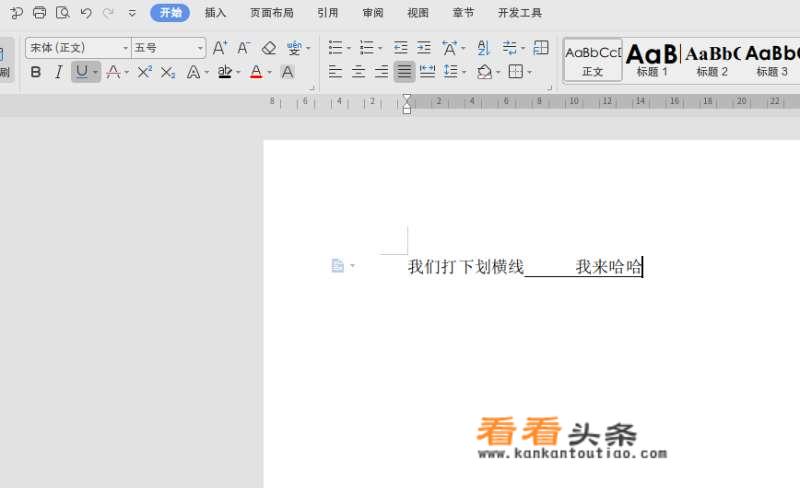Screen dimensions: 800x488
Task: Click the Character Shading icon
Action: (288, 72)
